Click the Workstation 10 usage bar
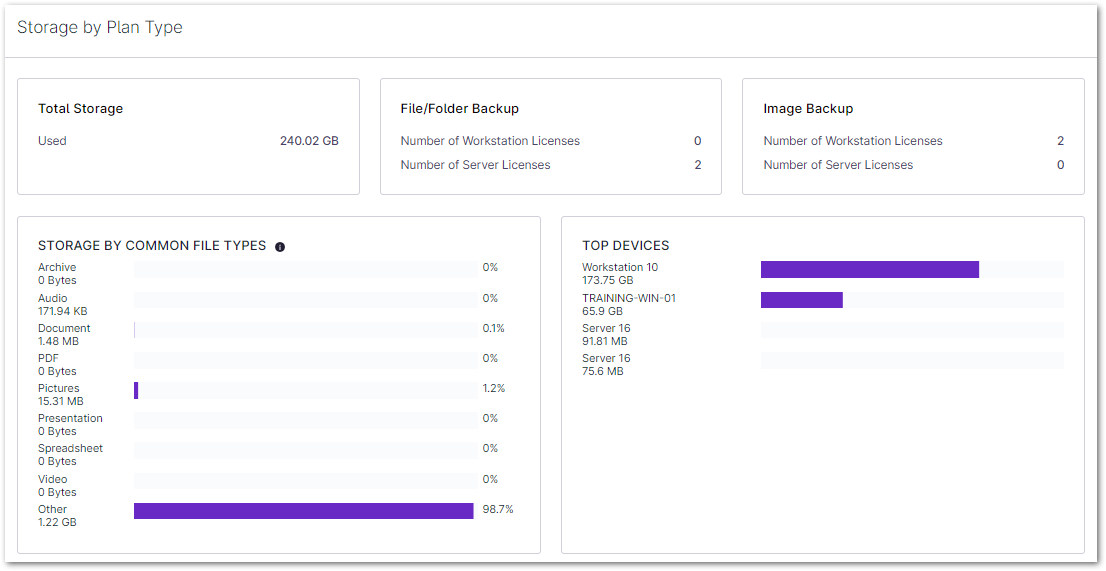 [x=869, y=269]
